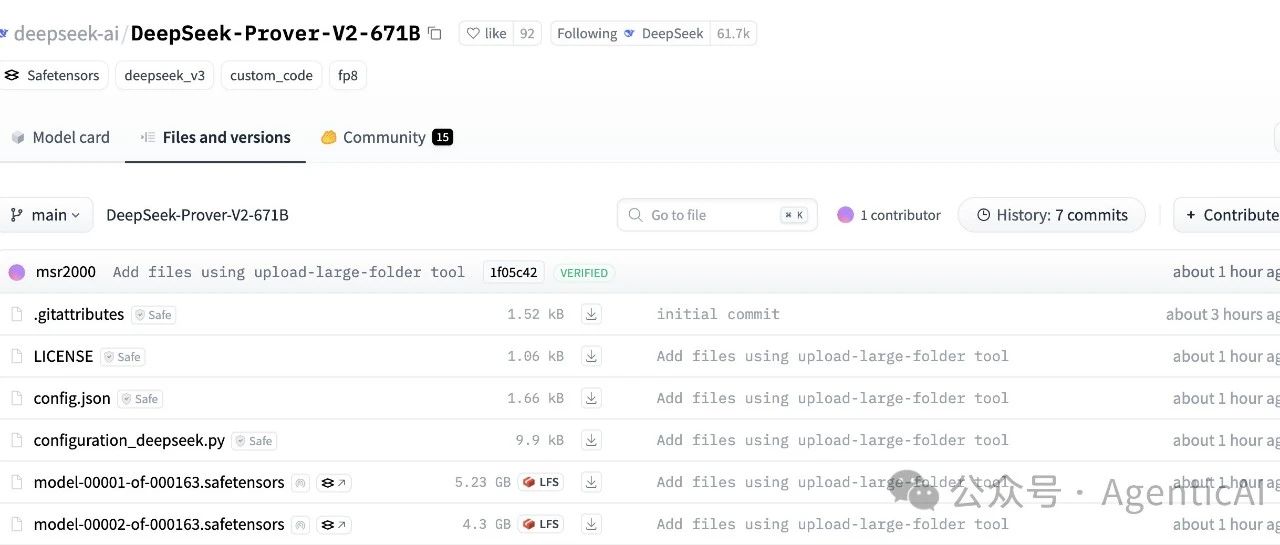Click the LFS badge for model-00001
1280x545 pixels.
pyautogui.click(x=540, y=482)
